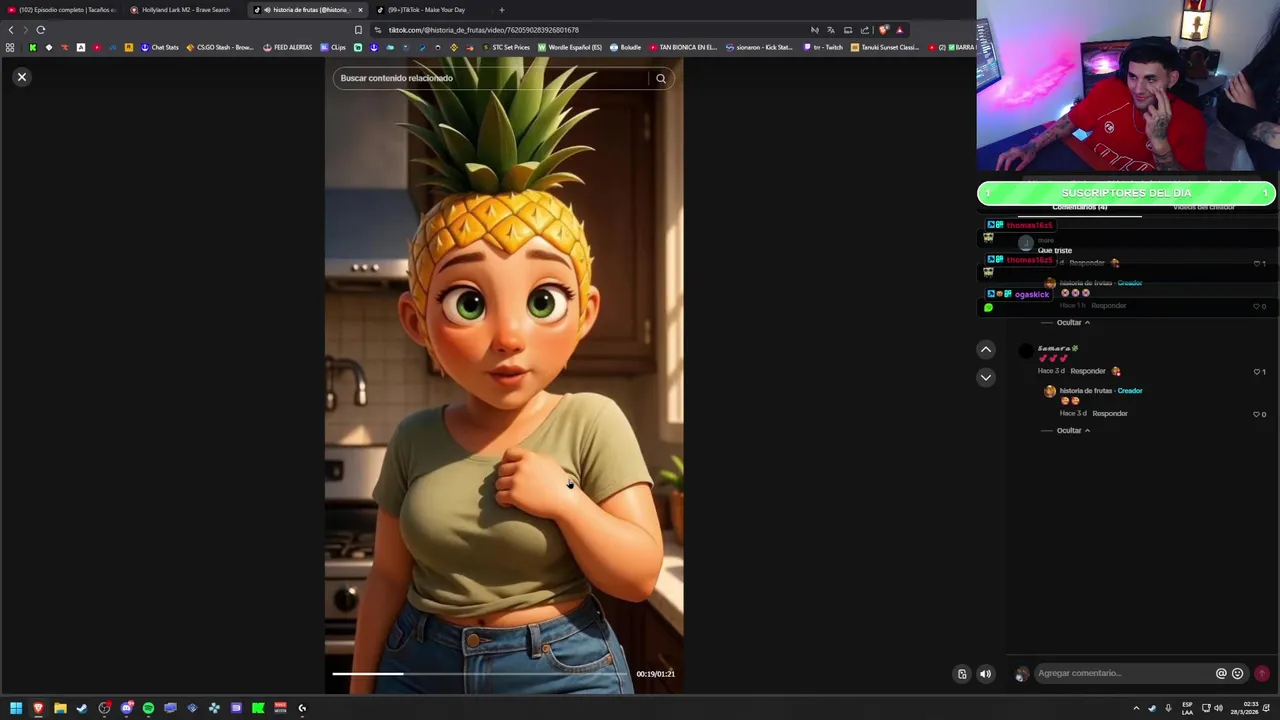Image resolution: width=1280 pixels, height=720 pixels.
Task: Open the emoji picker in the comment box
Action: click(1238, 673)
